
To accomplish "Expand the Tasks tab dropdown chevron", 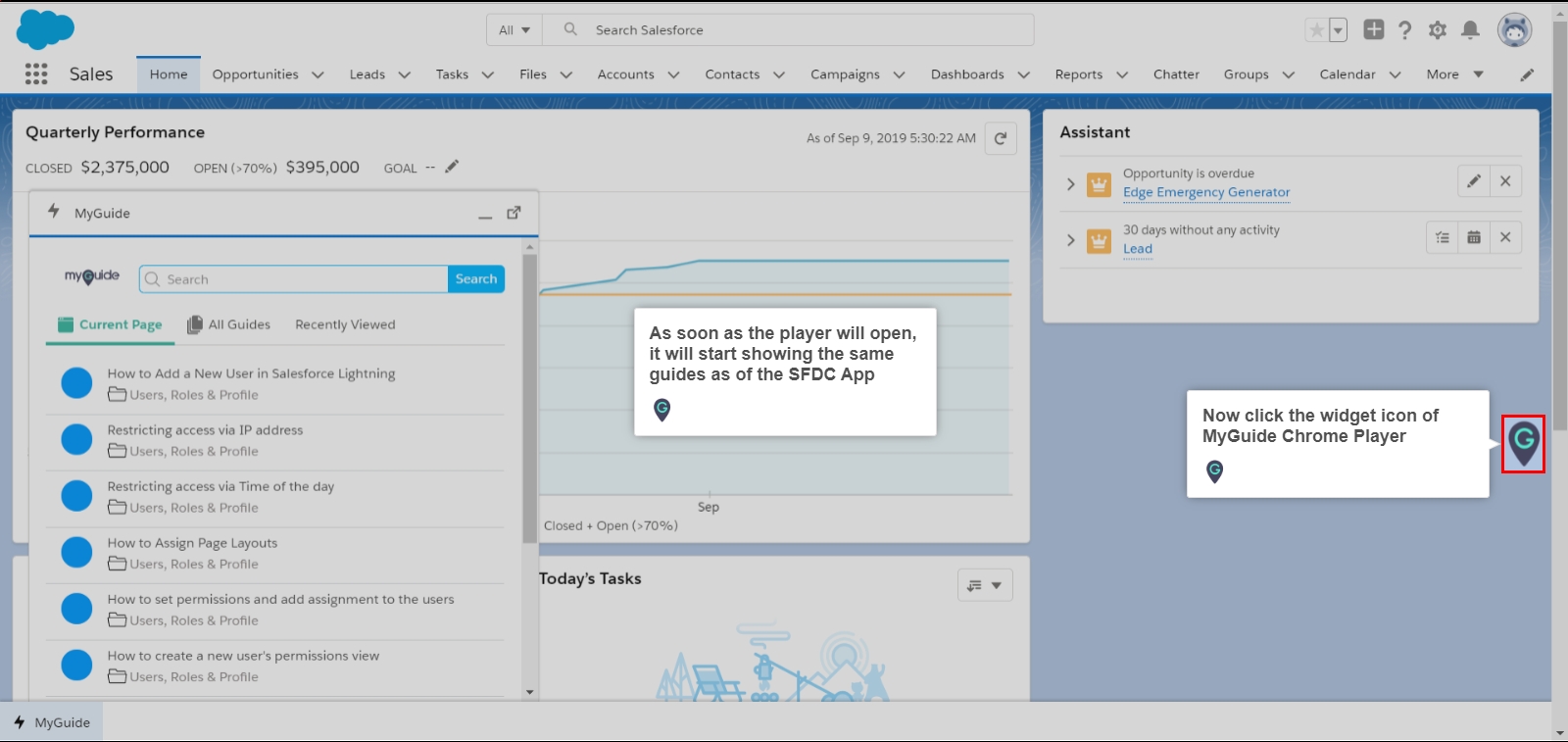I will pos(487,74).
